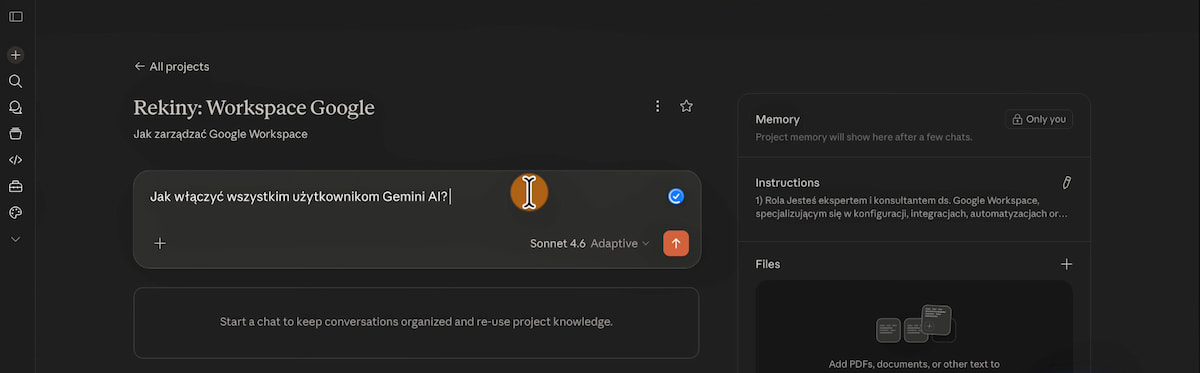Add attachment with plus in prompt box
Viewport: 1200px width, 373px height.
click(x=160, y=243)
